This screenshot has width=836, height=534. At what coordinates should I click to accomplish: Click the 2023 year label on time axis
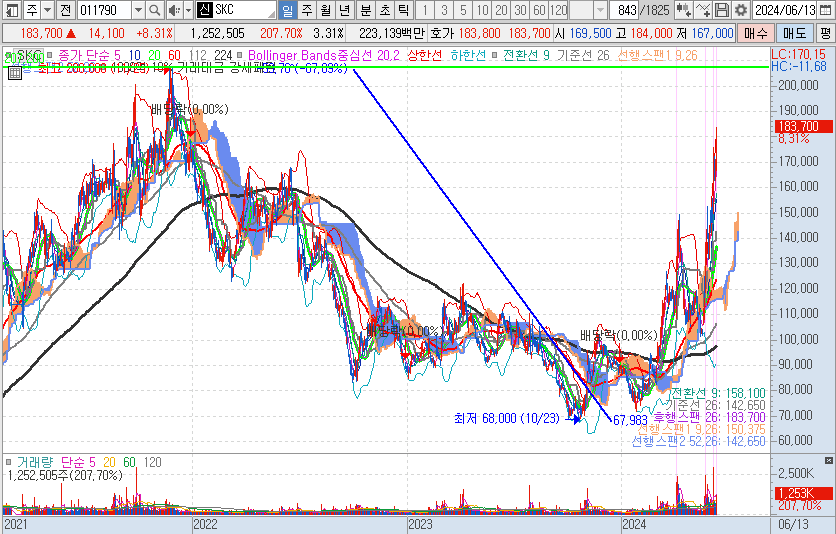pos(421,524)
